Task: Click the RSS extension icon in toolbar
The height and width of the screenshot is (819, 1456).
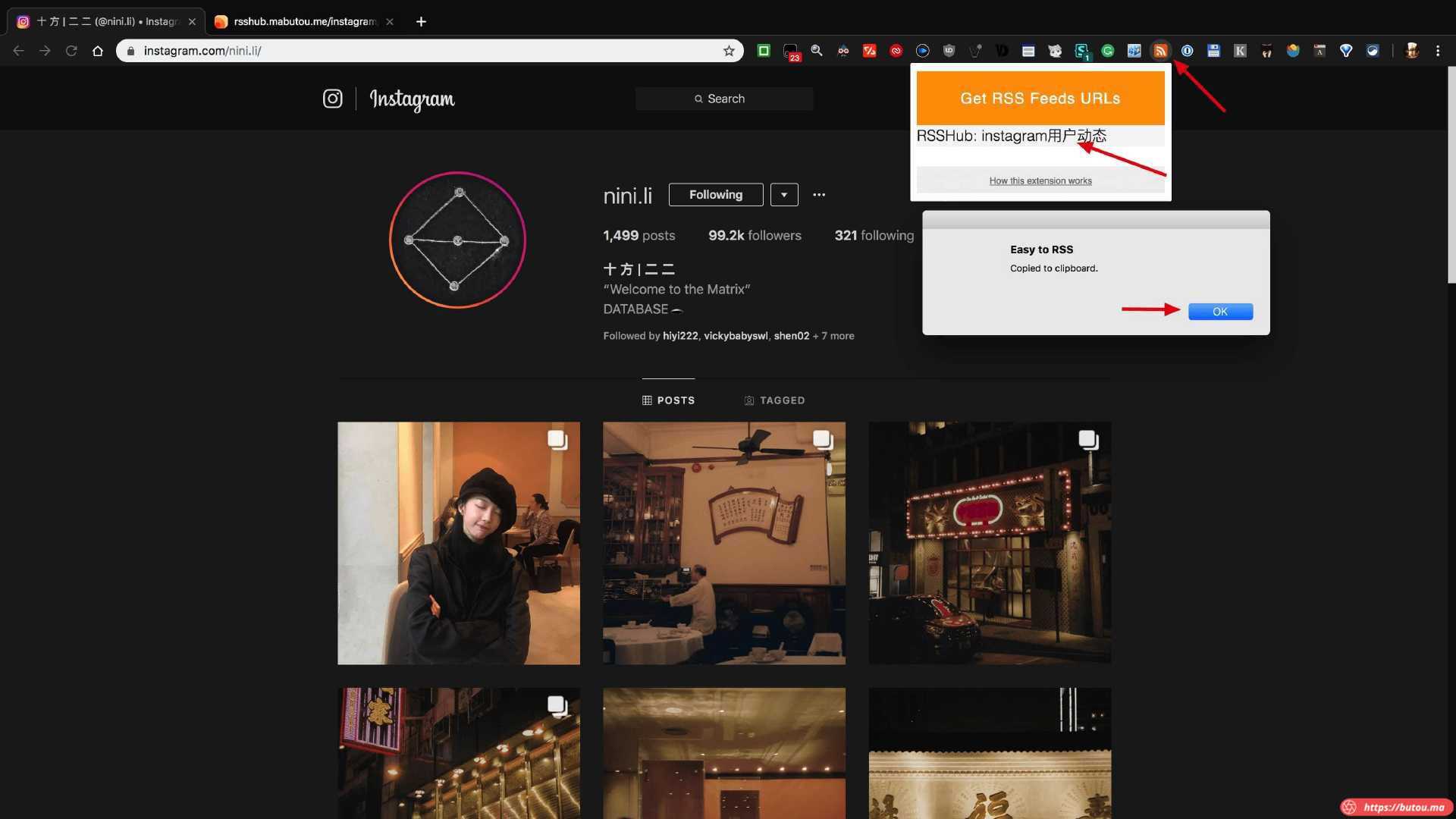Action: click(1160, 51)
